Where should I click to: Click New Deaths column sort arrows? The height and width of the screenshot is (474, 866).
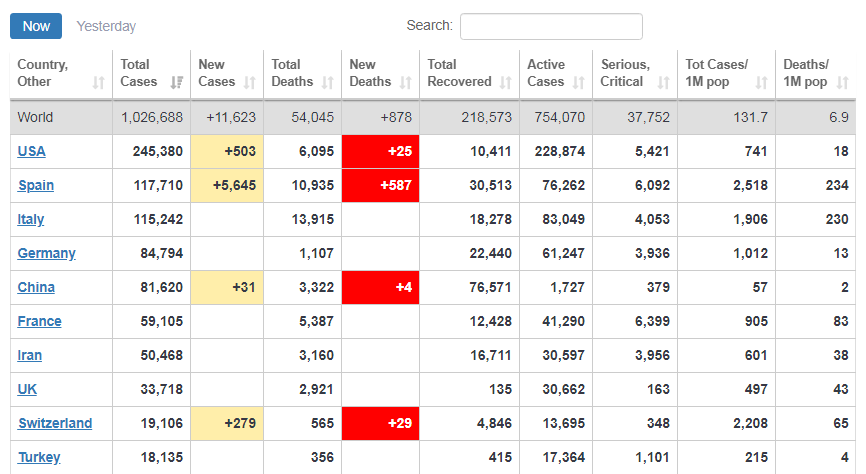[x=405, y=83]
